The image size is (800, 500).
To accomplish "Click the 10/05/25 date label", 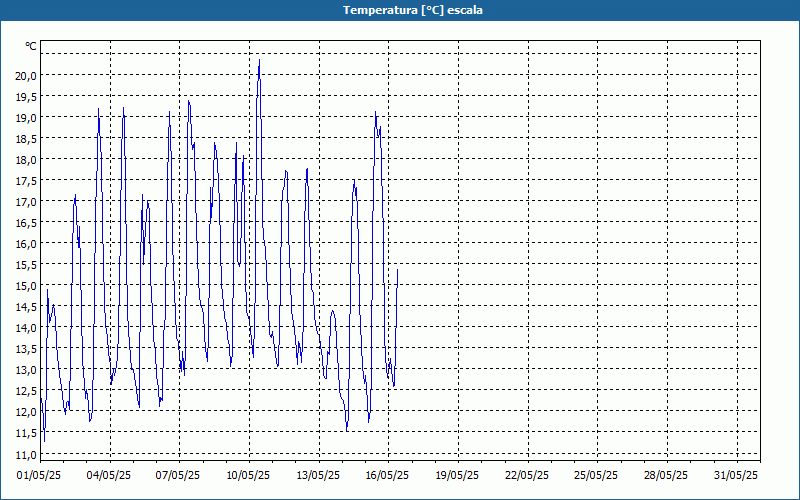I will (248, 476).
